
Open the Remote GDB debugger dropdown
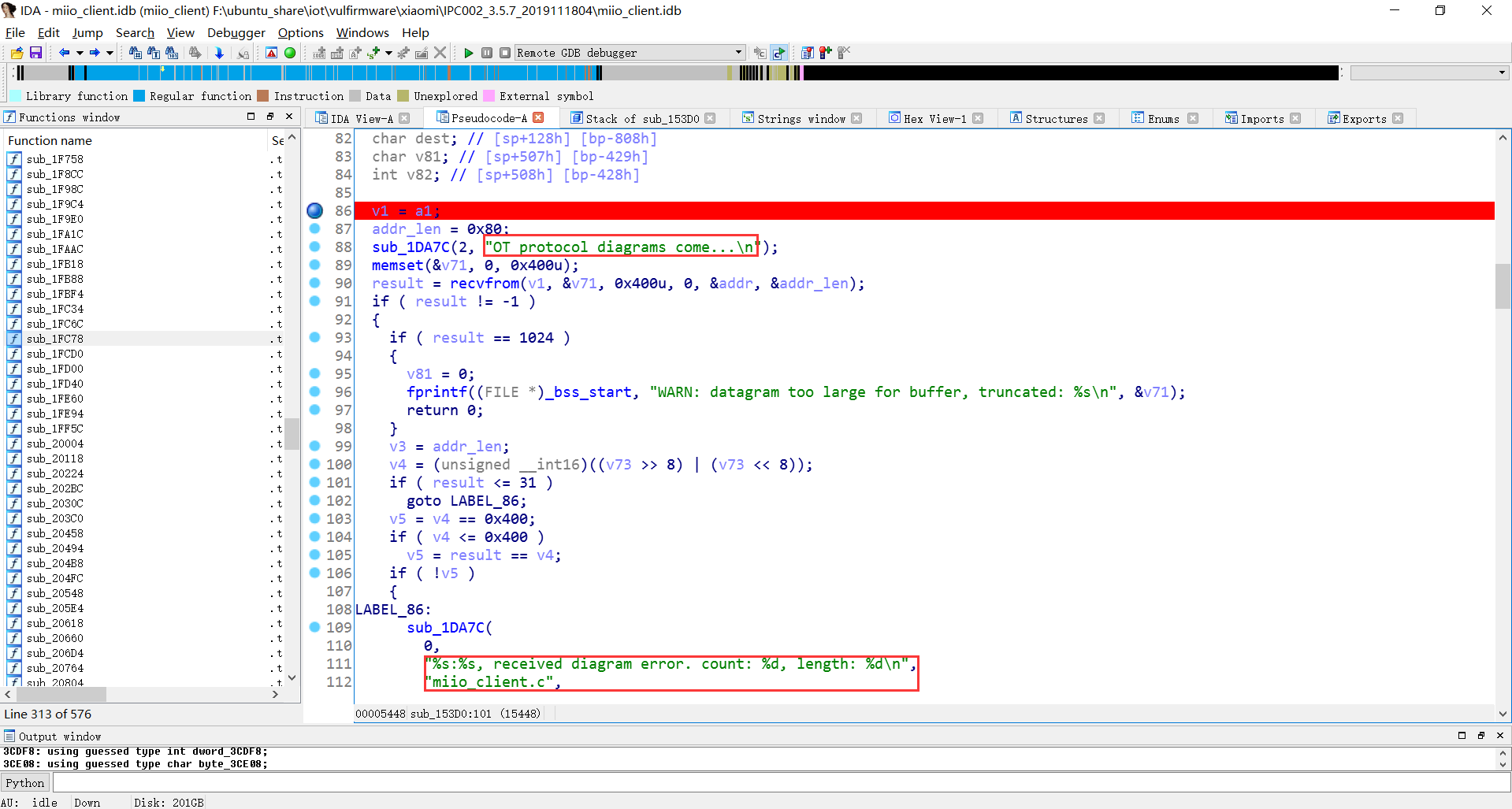coord(738,53)
